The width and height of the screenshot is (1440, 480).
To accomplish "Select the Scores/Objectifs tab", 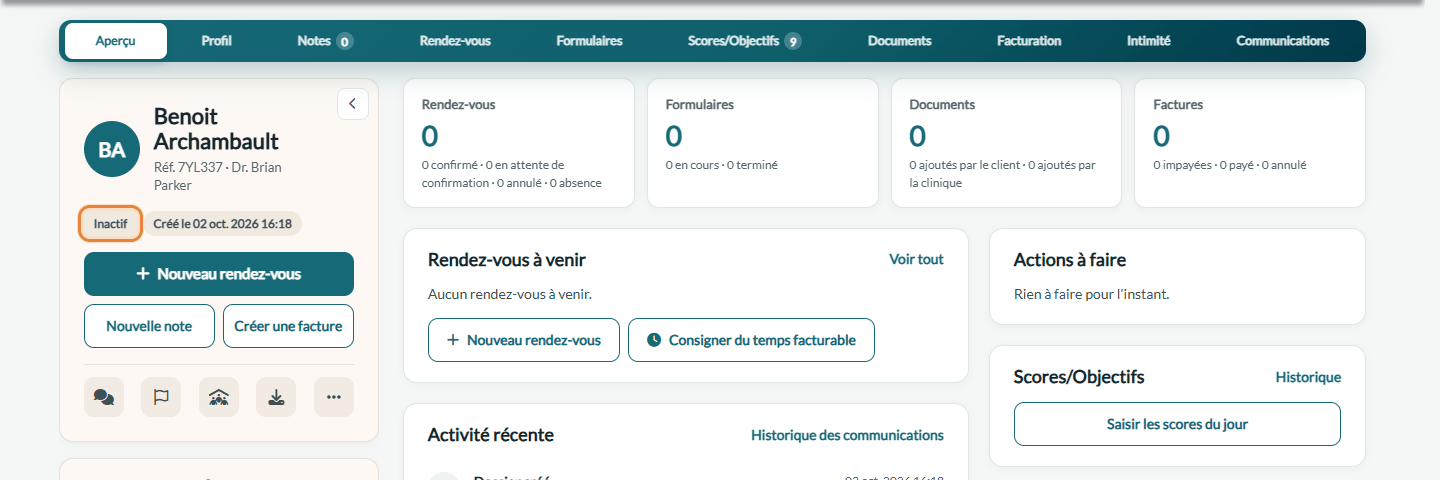I will coord(744,41).
